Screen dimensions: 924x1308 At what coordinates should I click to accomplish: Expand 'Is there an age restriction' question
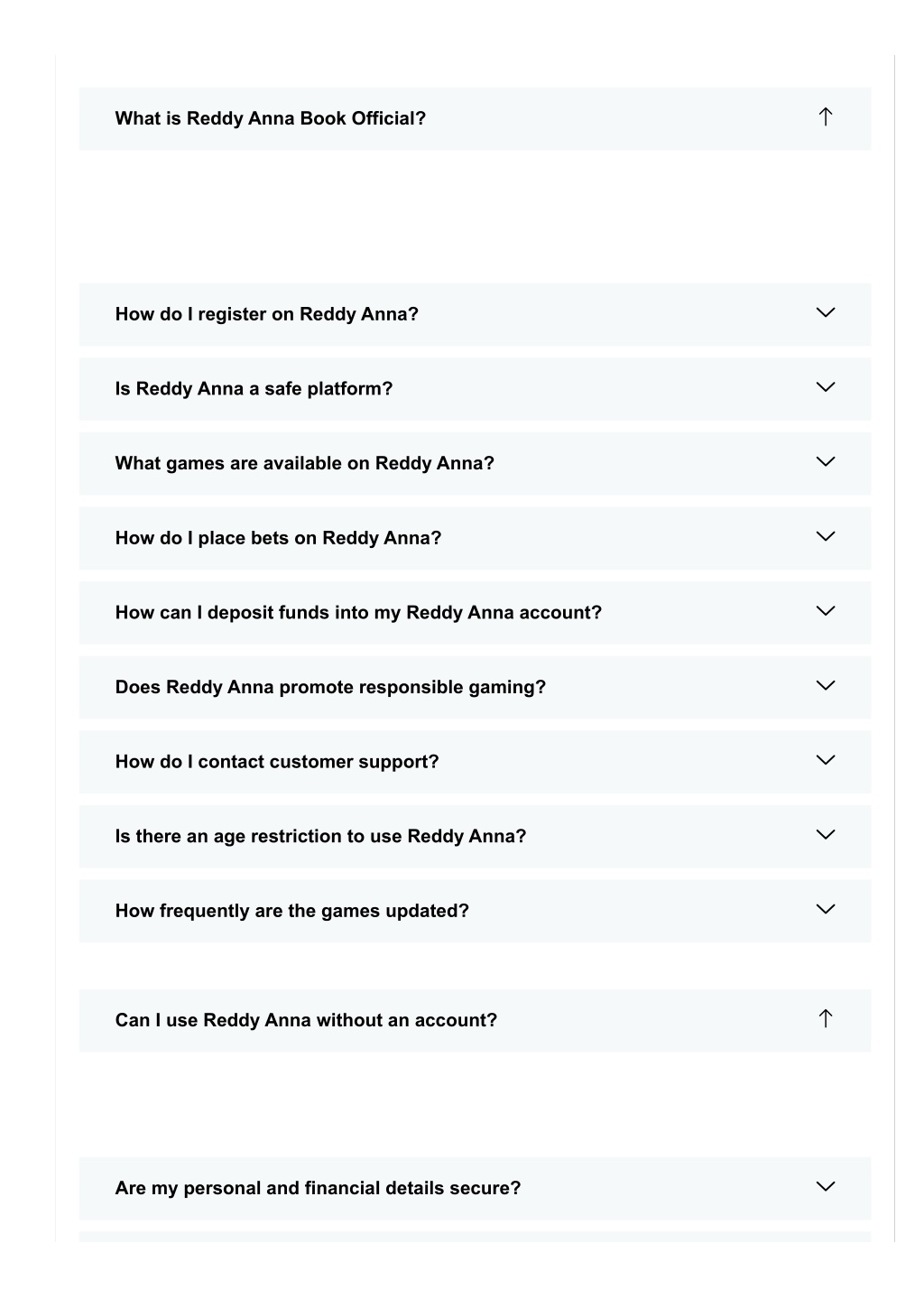475,837
